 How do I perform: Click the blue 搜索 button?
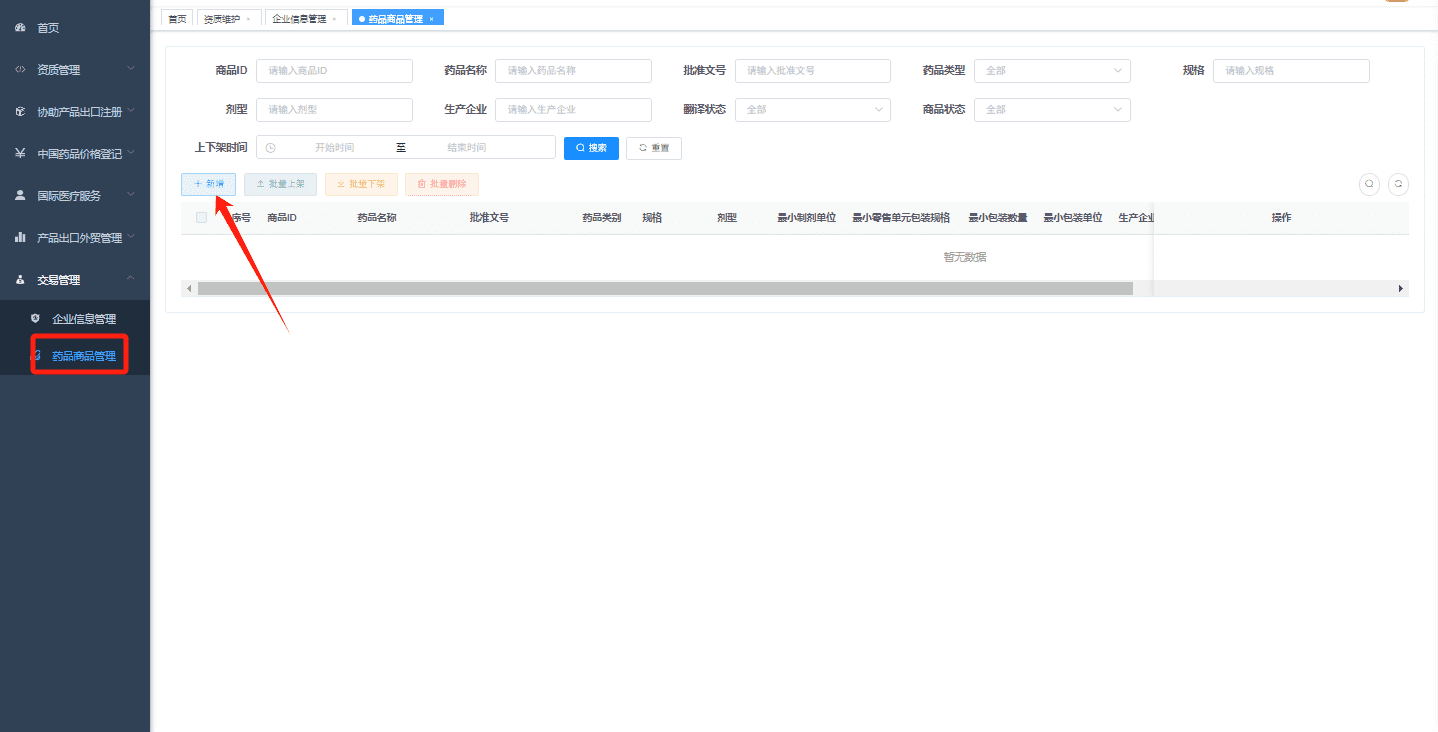point(591,148)
